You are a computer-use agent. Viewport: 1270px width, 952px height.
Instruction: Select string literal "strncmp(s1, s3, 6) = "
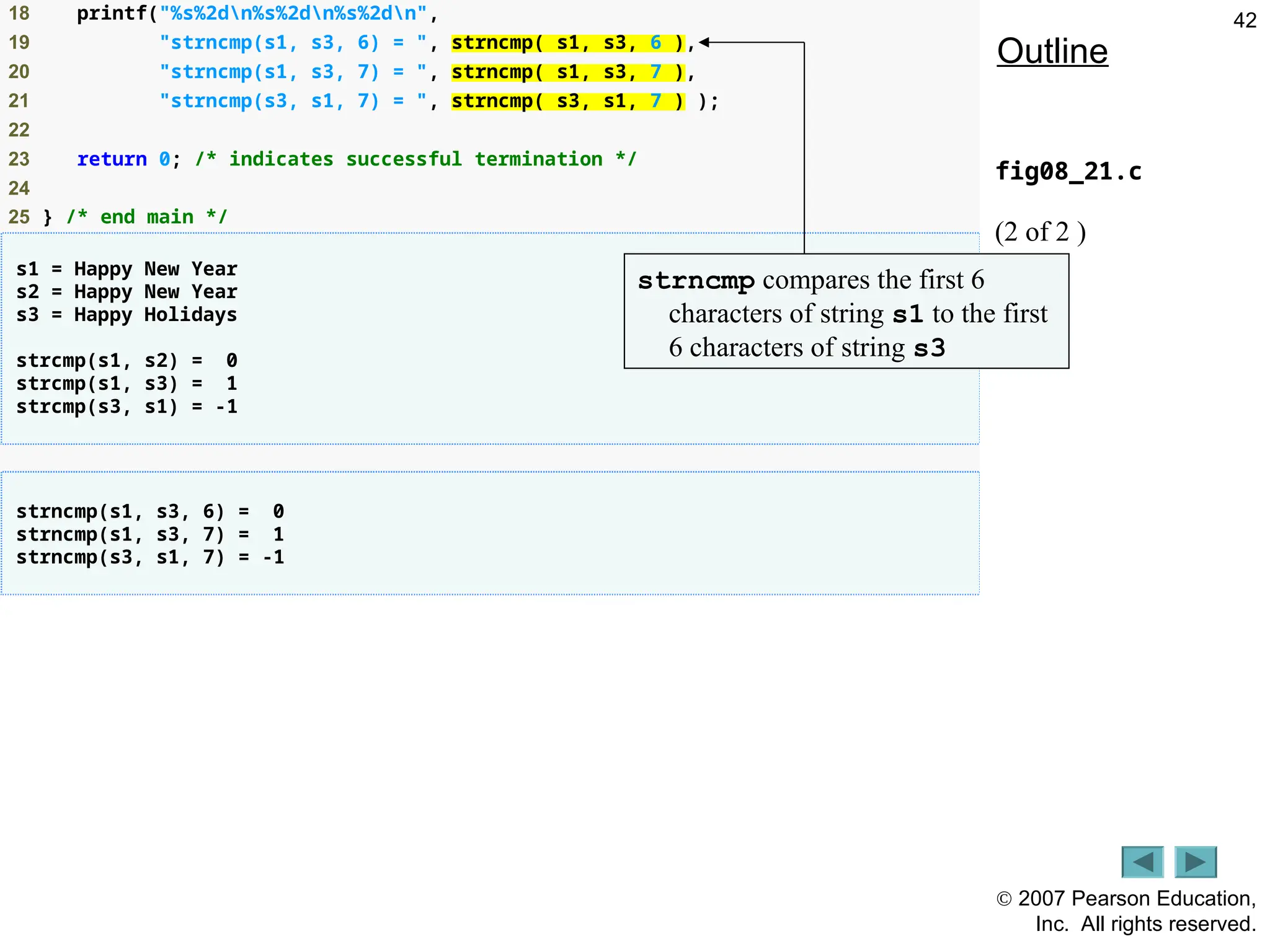tap(293, 43)
